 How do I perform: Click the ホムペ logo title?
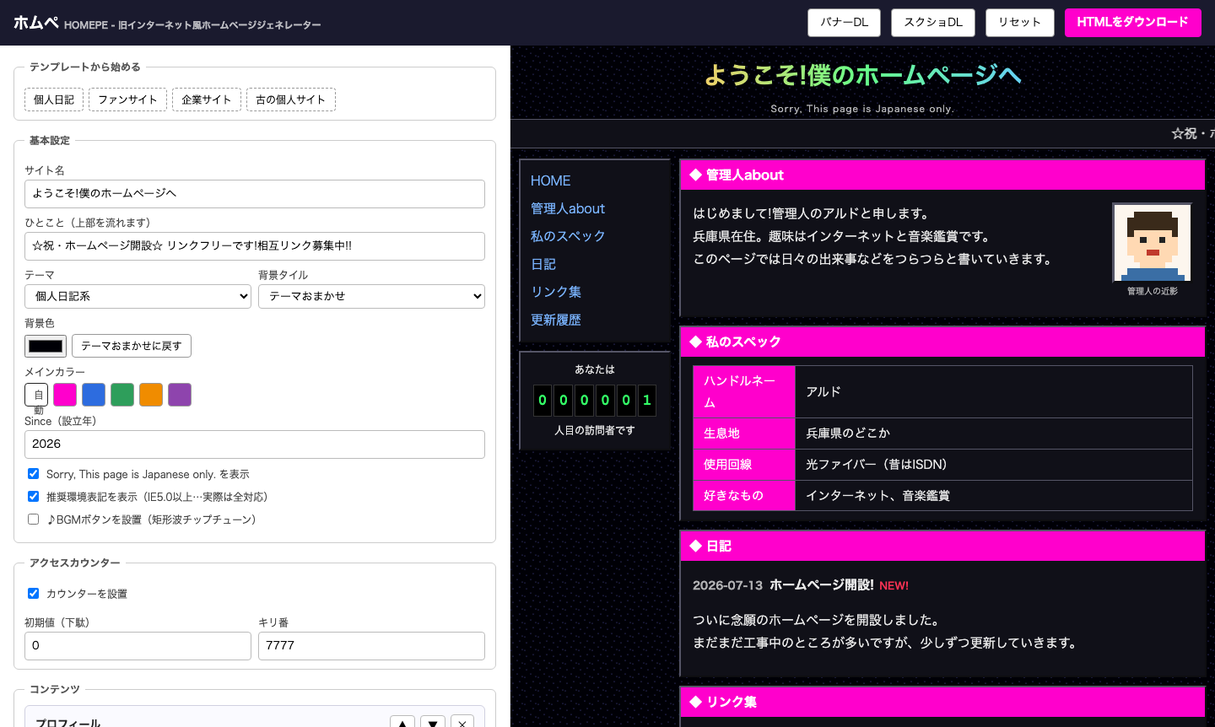coord(36,22)
